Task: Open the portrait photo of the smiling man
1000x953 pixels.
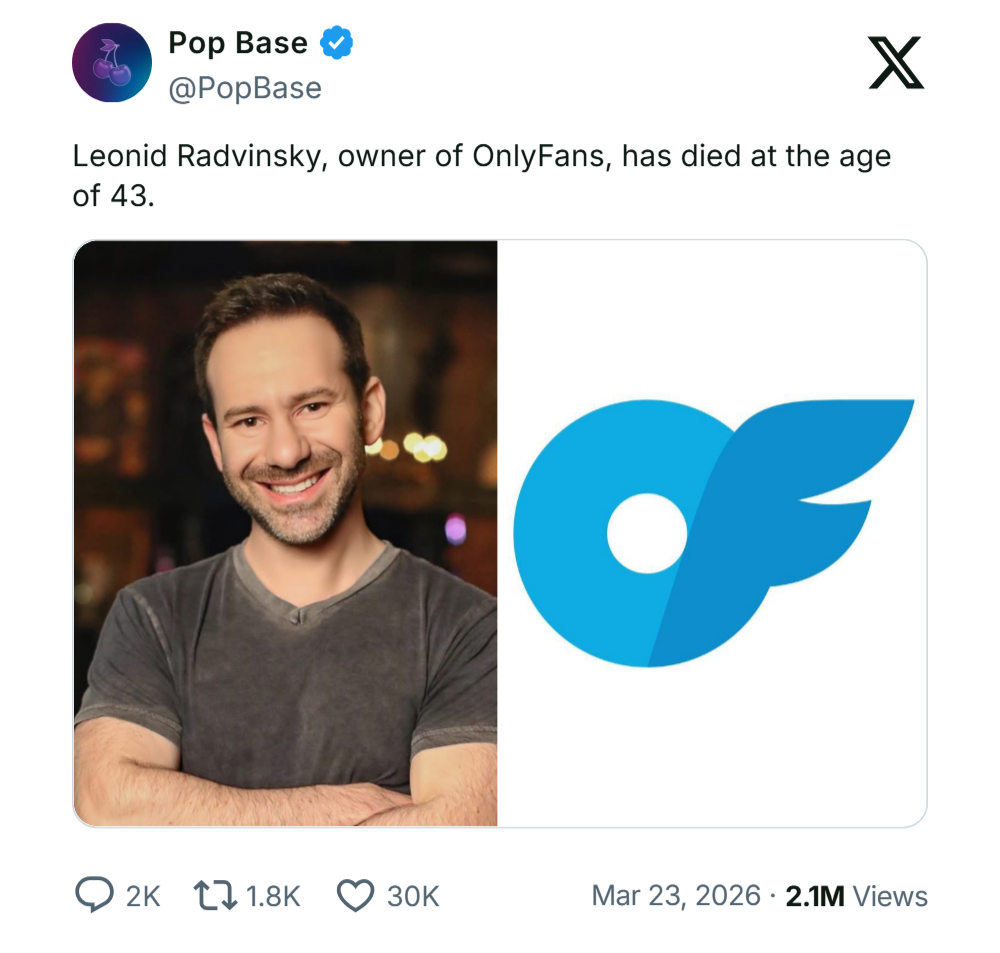Action: coord(286,533)
